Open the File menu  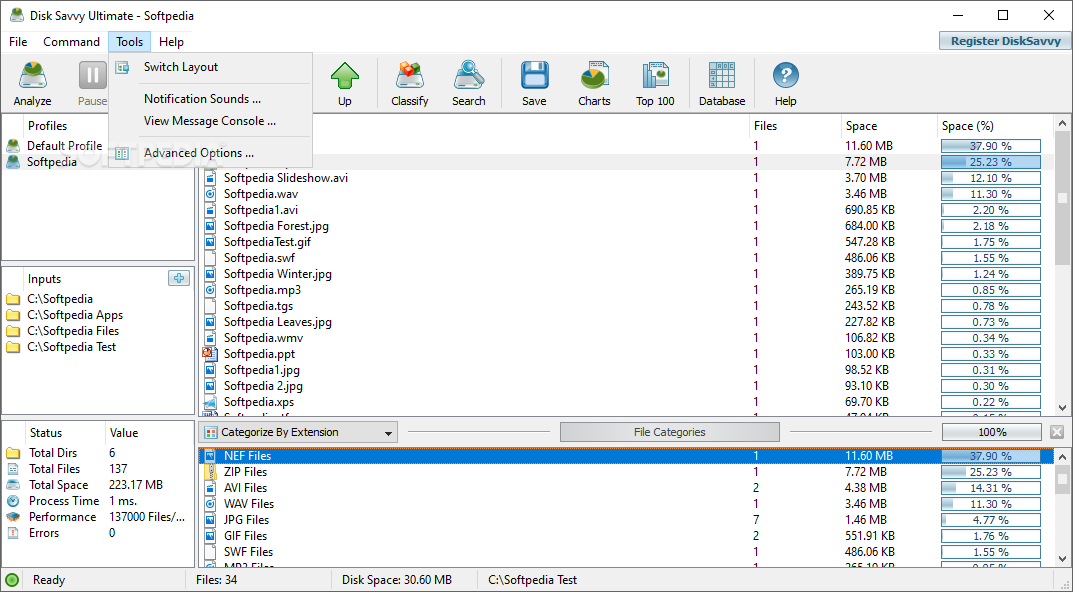coord(18,42)
